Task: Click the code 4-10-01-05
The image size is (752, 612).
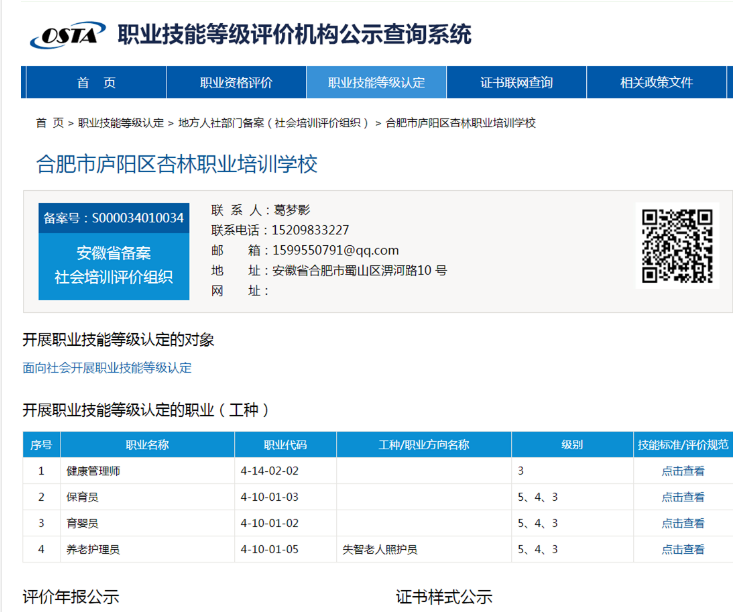Action: 270,549
